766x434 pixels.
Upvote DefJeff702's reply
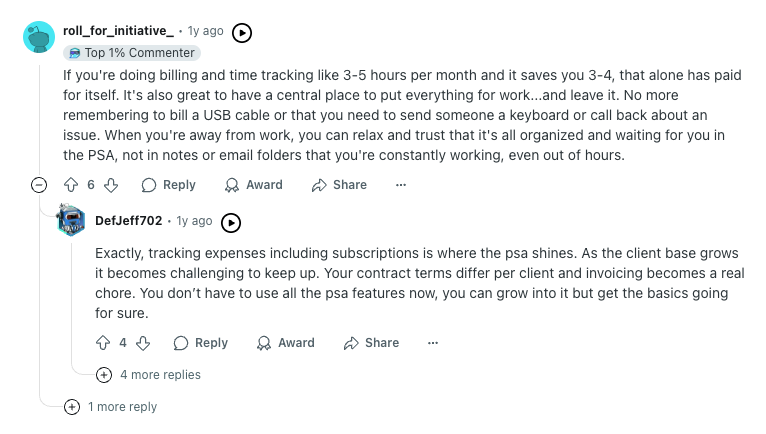tap(103, 343)
